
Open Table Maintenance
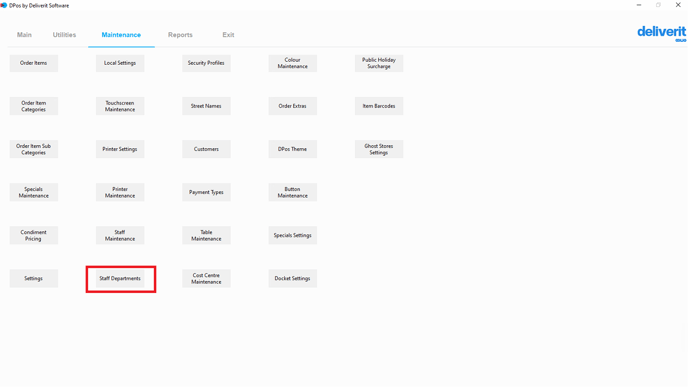(x=206, y=235)
